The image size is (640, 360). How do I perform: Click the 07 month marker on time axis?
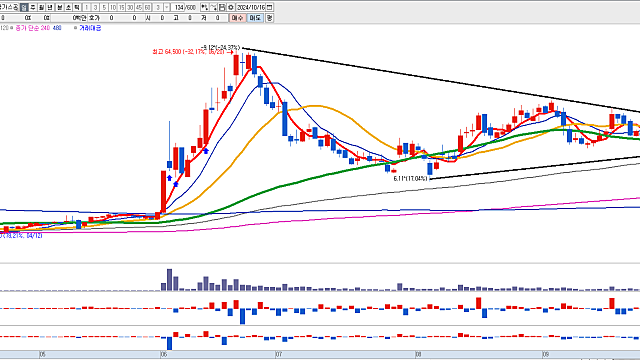(278, 355)
